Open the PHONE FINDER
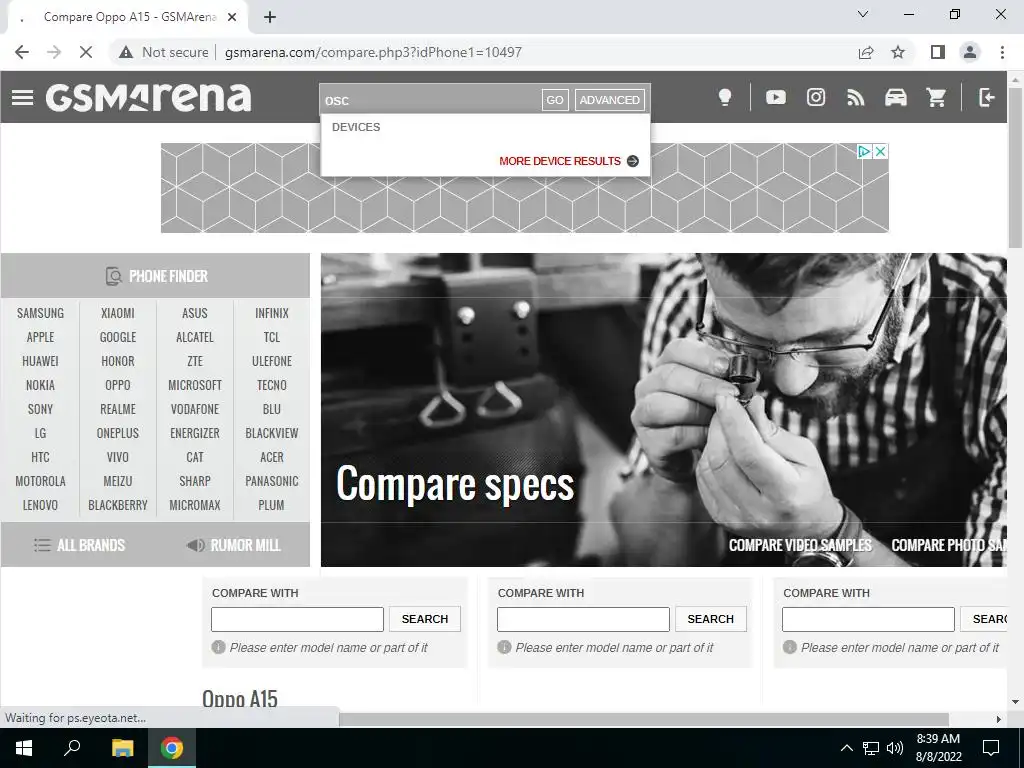Viewport: 1024px width, 768px height. (155, 276)
